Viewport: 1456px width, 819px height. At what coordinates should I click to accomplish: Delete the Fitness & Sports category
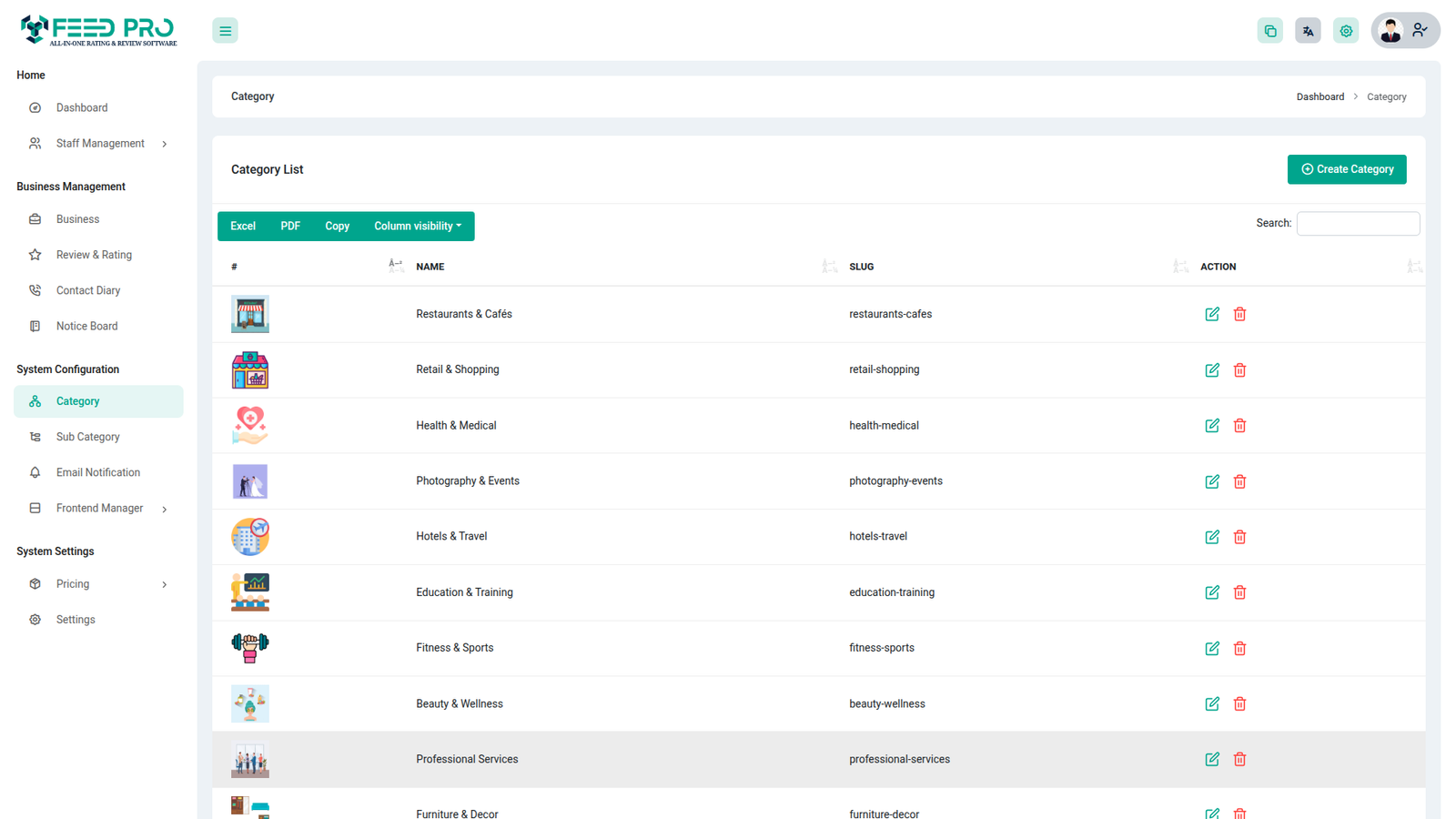pos(1239,649)
